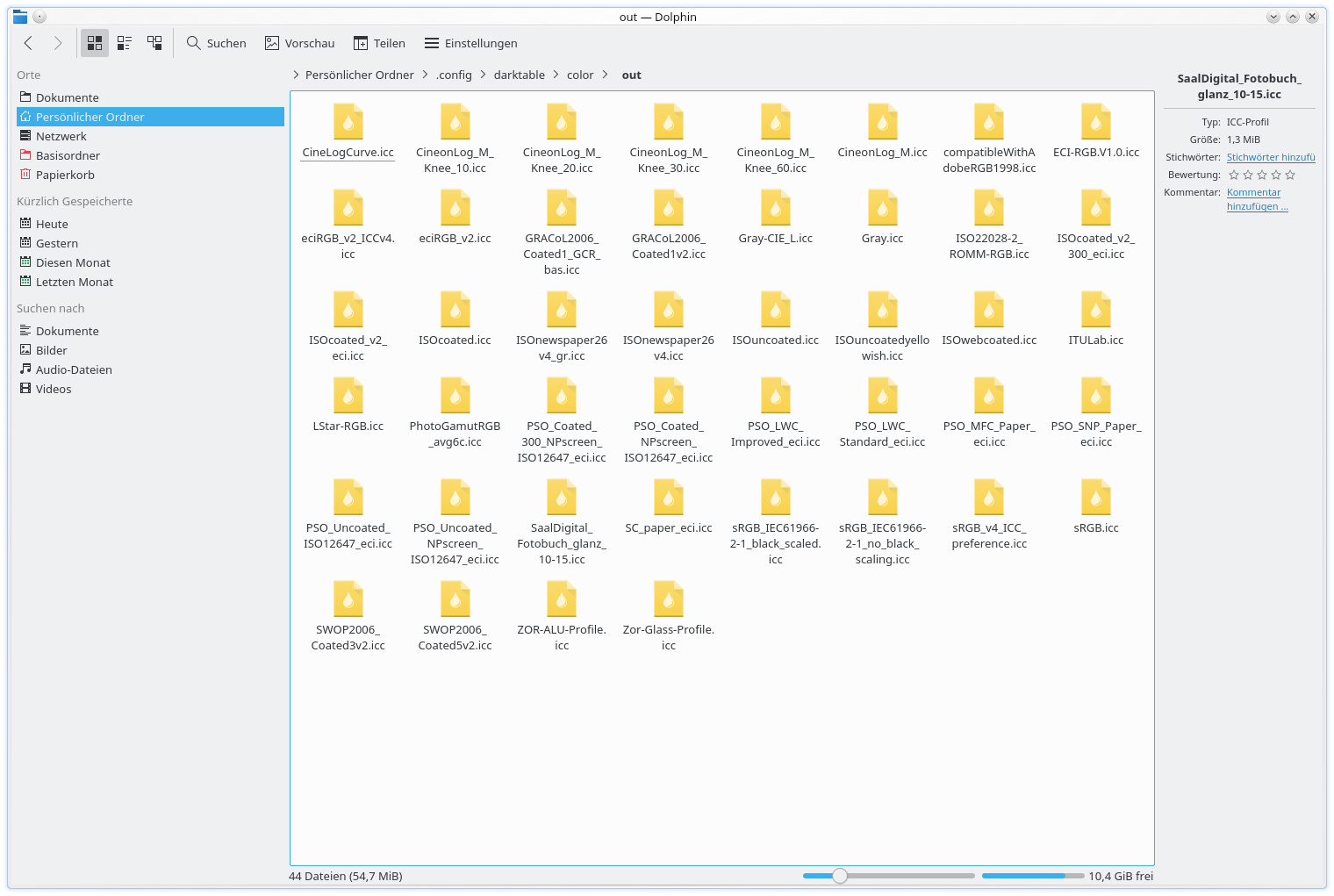Show files saved Gestern

click(x=150, y=243)
